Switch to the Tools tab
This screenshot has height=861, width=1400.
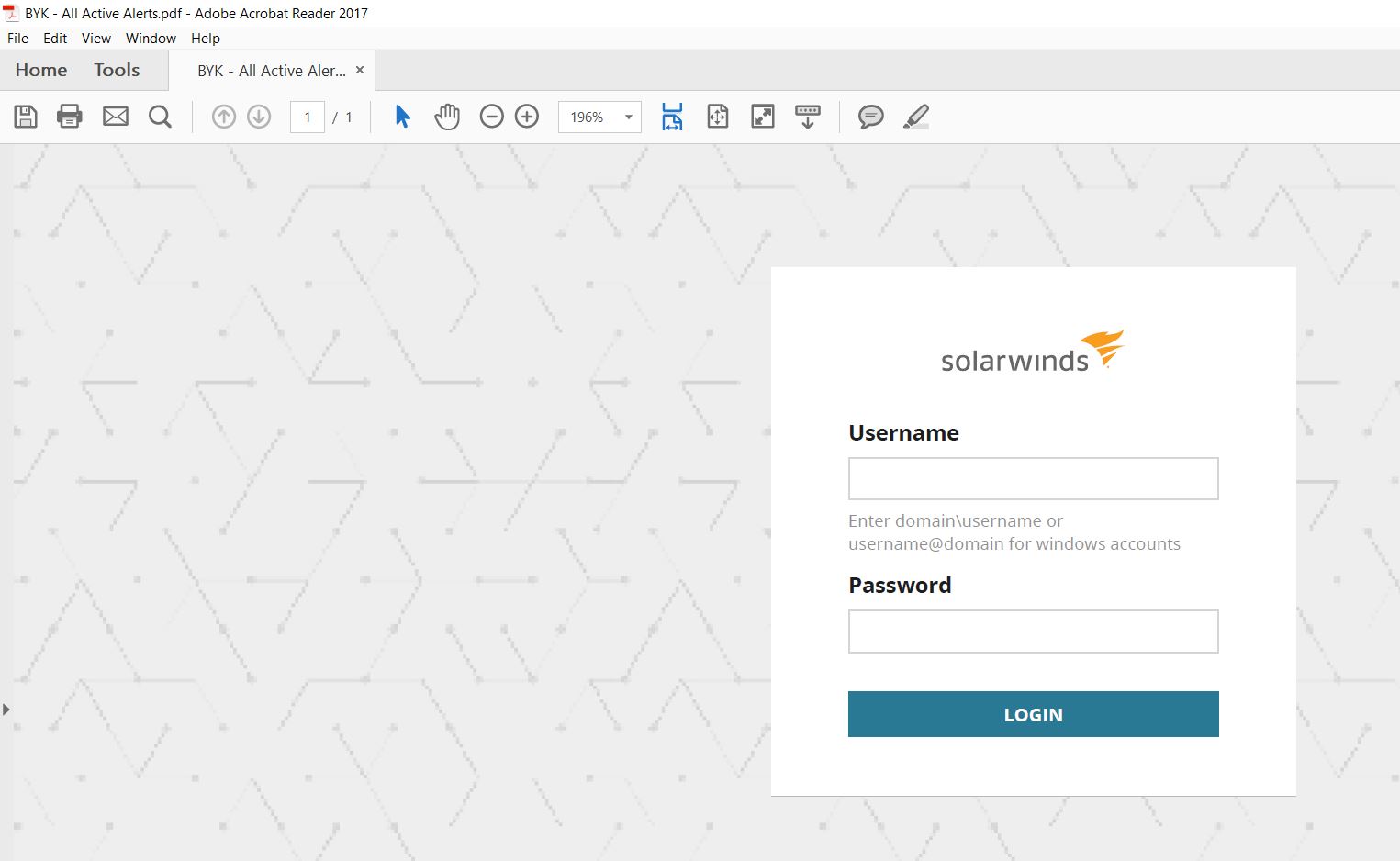tap(117, 71)
